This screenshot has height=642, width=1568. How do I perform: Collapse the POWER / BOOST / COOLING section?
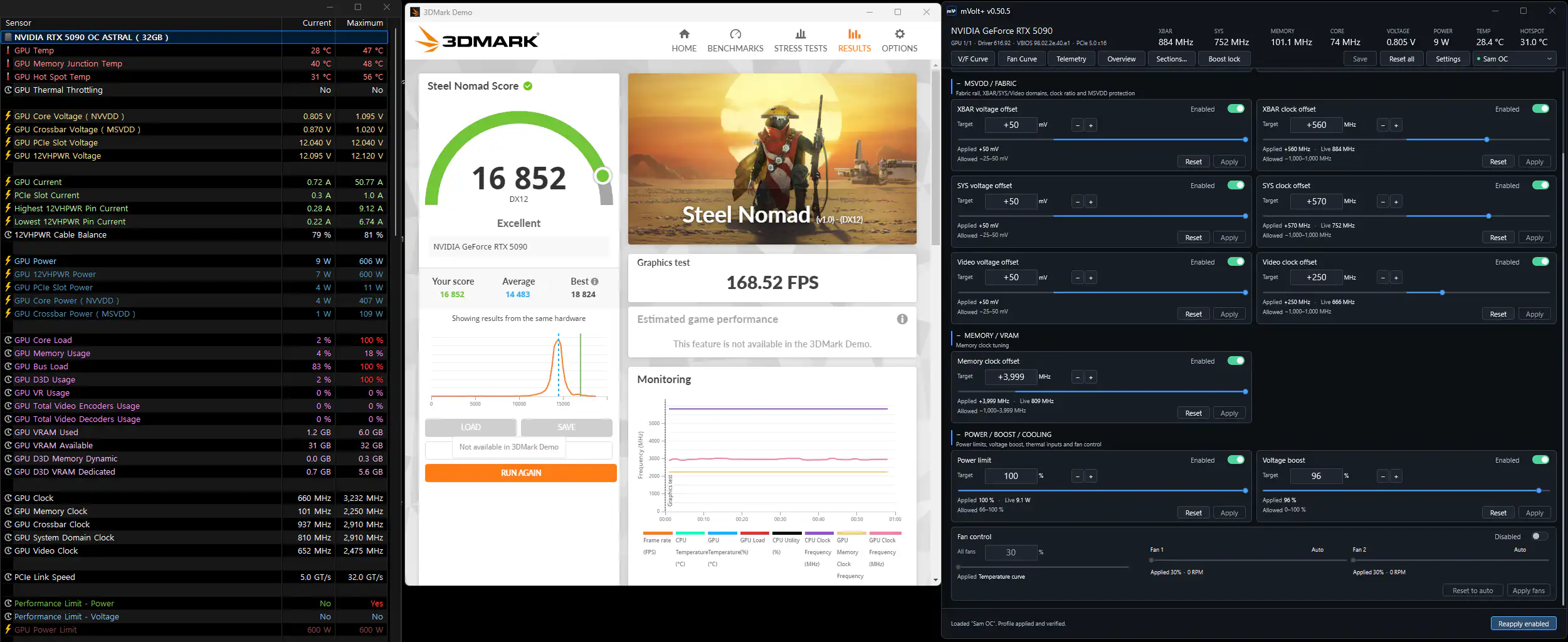[x=959, y=434]
